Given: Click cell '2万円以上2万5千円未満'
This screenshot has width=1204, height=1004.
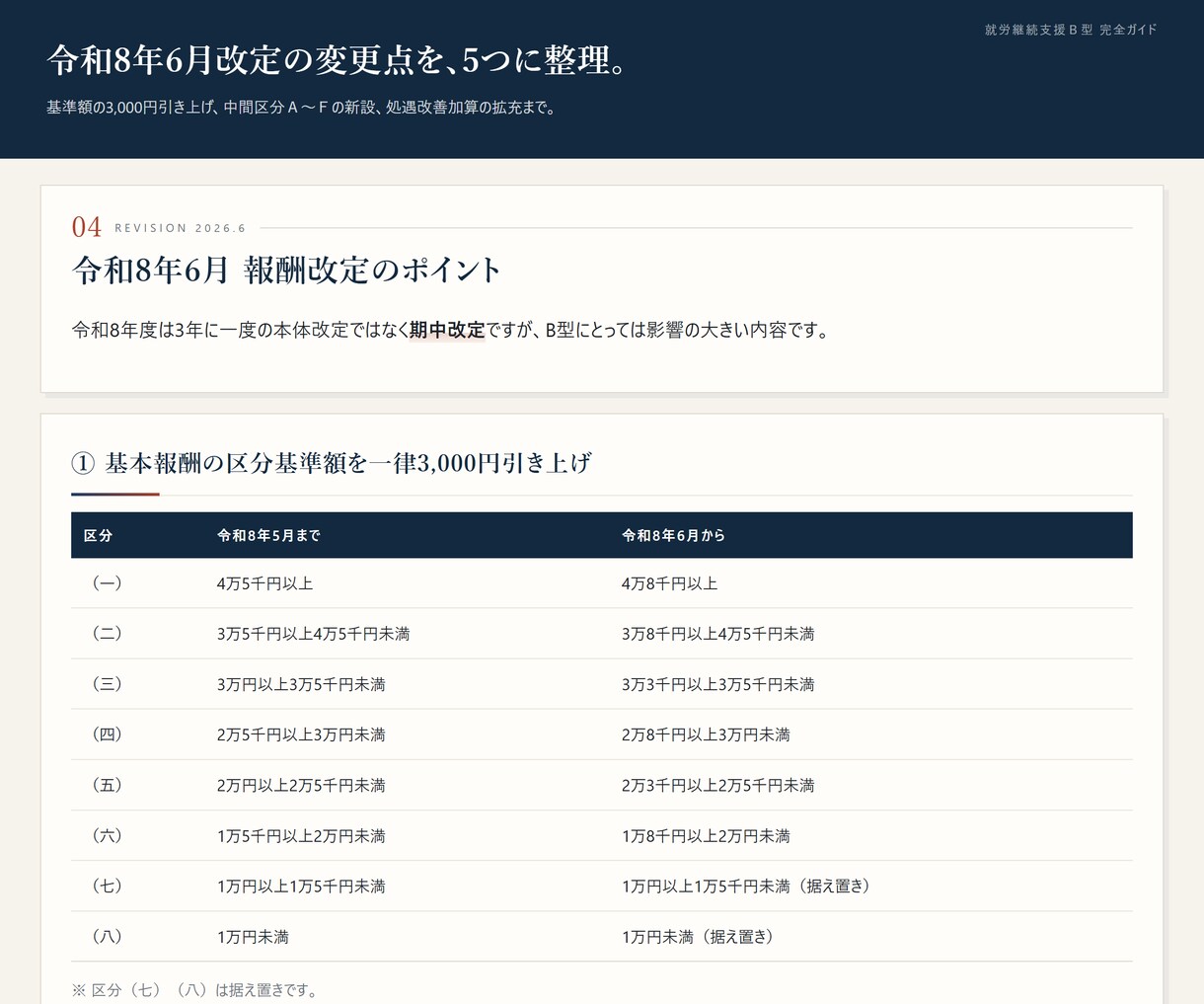Looking at the screenshot, I should [x=301, y=786].
